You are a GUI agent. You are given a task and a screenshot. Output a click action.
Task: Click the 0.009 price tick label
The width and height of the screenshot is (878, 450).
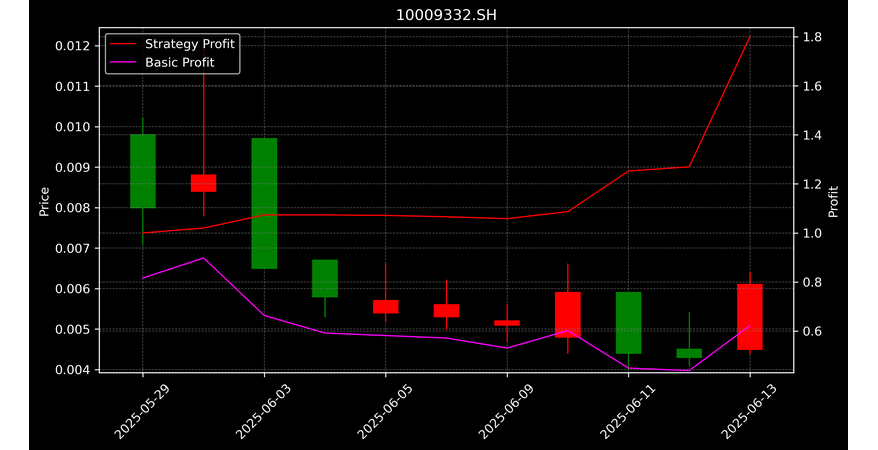click(x=73, y=167)
